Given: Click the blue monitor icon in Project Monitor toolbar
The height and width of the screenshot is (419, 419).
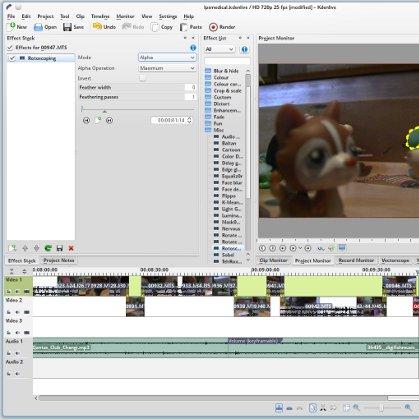Looking at the screenshot, I should coord(342,248).
